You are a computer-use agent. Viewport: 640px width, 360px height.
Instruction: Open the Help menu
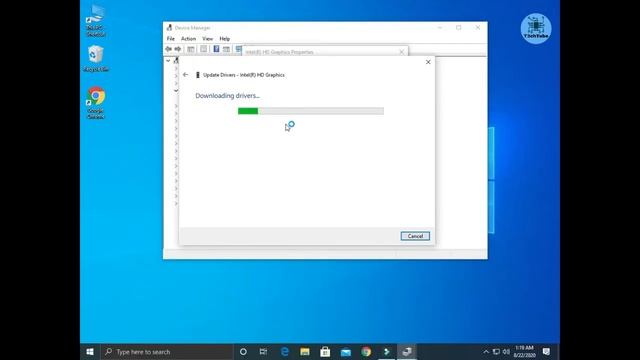224,39
